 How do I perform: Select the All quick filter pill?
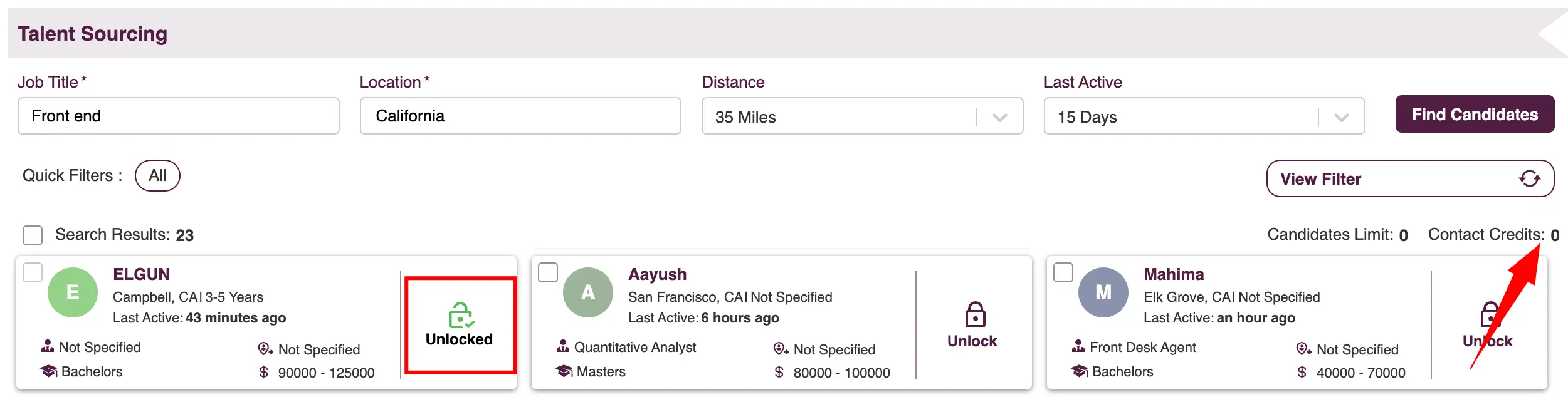157,176
